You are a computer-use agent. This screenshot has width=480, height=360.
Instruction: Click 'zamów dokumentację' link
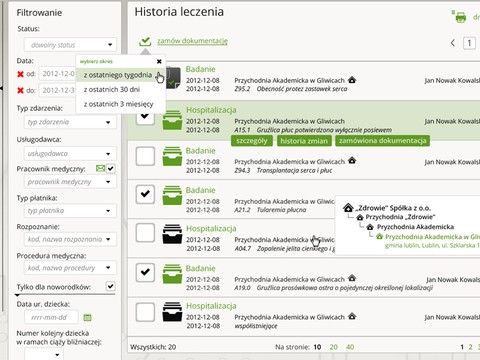coord(192,41)
